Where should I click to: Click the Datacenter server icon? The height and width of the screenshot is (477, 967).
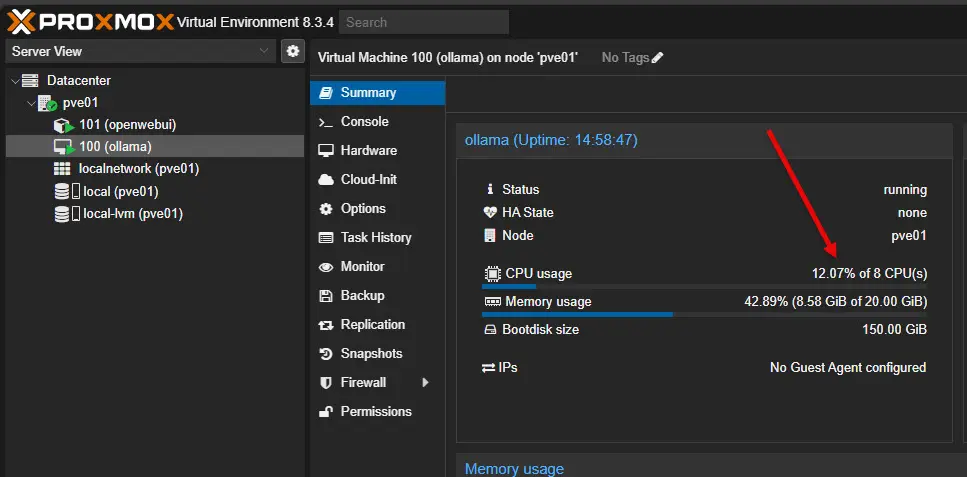[x=30, y=81]
